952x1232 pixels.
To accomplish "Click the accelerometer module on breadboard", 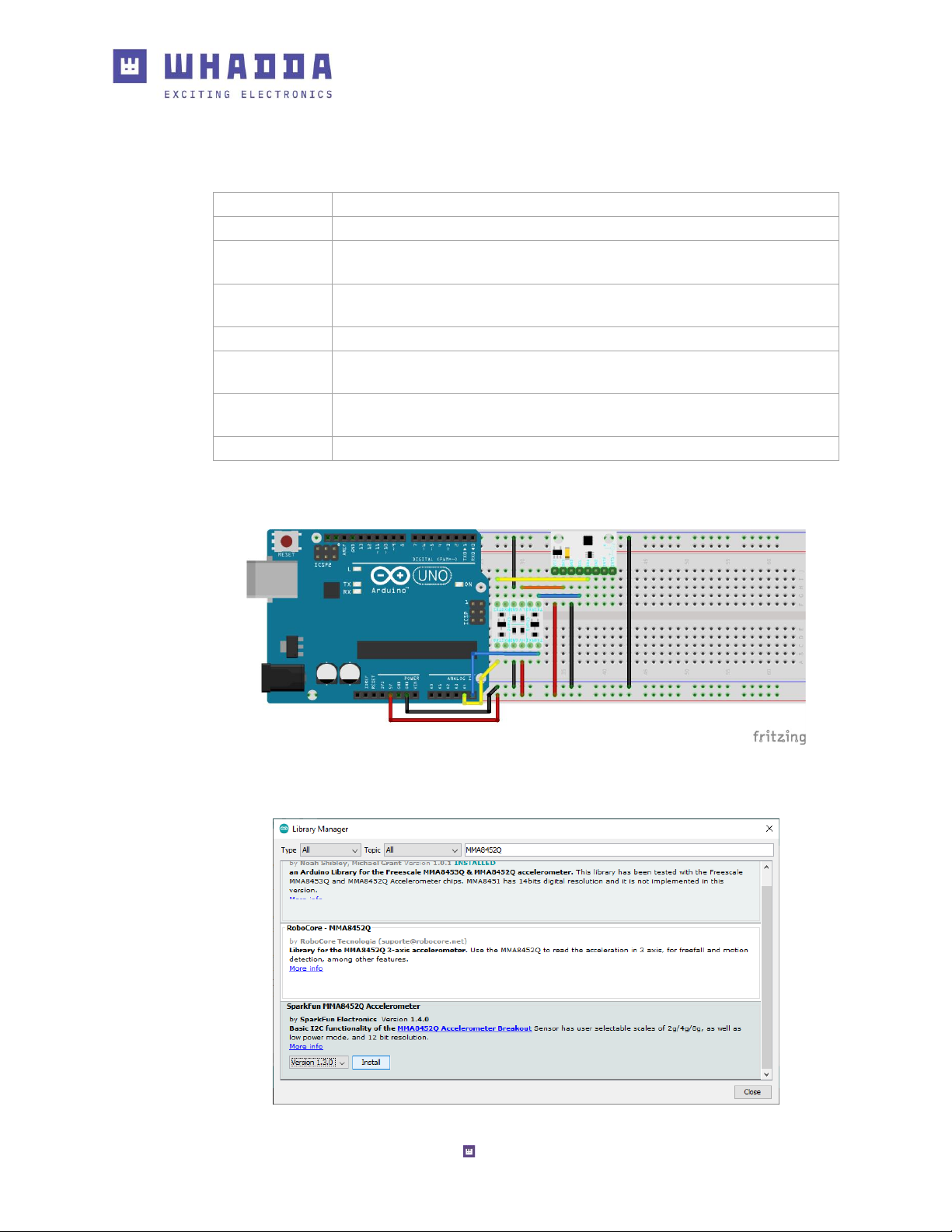I will (x=584, y=553).
